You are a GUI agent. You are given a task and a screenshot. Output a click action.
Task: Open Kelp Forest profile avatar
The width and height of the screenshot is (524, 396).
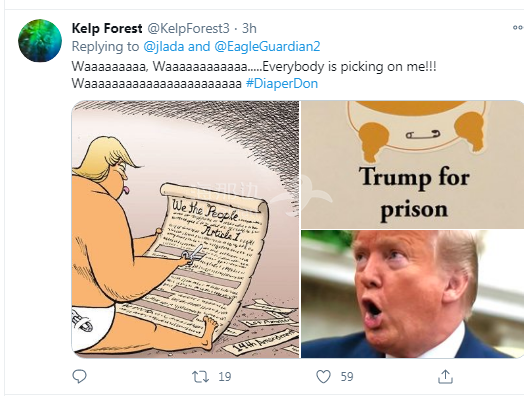(40, 40)
